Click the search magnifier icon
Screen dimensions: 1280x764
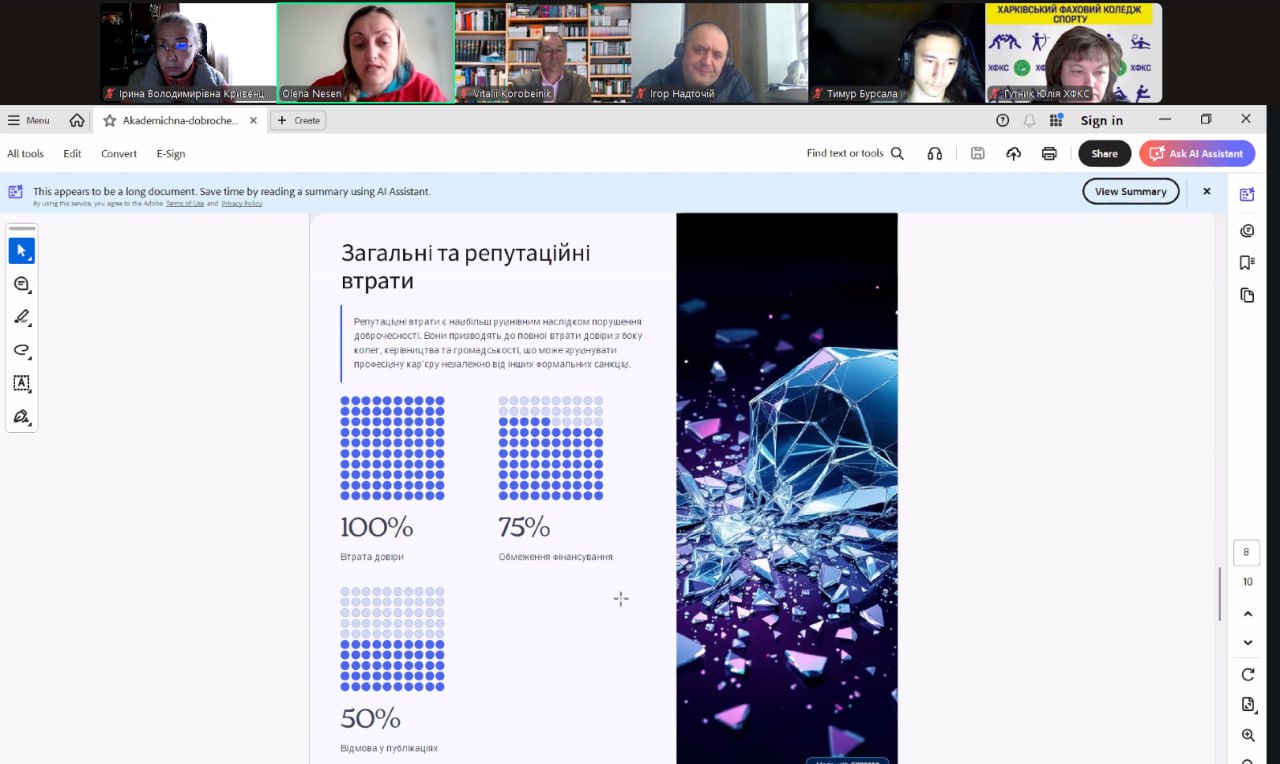(897, 154)
